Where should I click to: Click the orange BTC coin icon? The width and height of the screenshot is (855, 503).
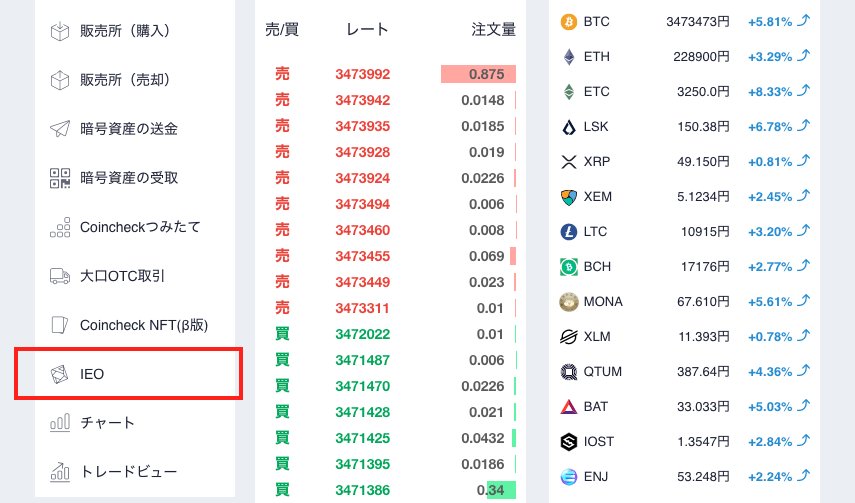coord(569,22)
